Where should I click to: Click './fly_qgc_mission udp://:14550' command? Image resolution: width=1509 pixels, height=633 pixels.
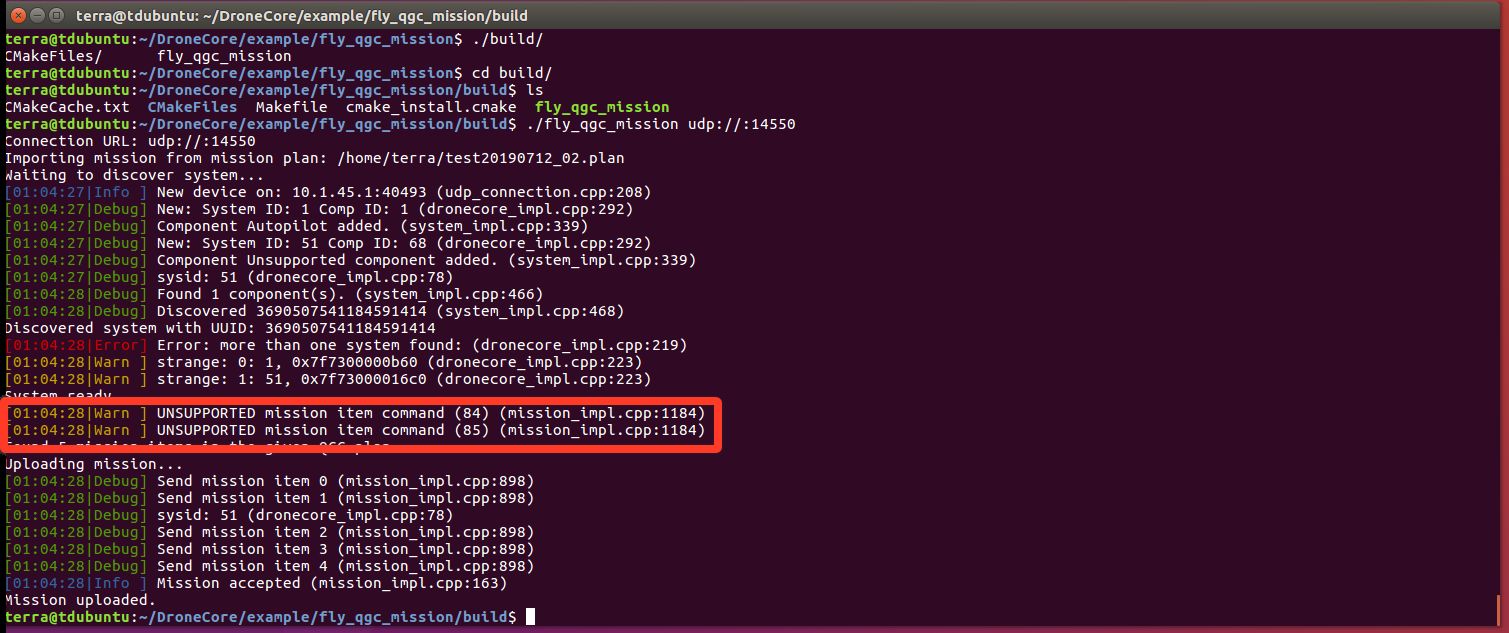coord(660,124)
